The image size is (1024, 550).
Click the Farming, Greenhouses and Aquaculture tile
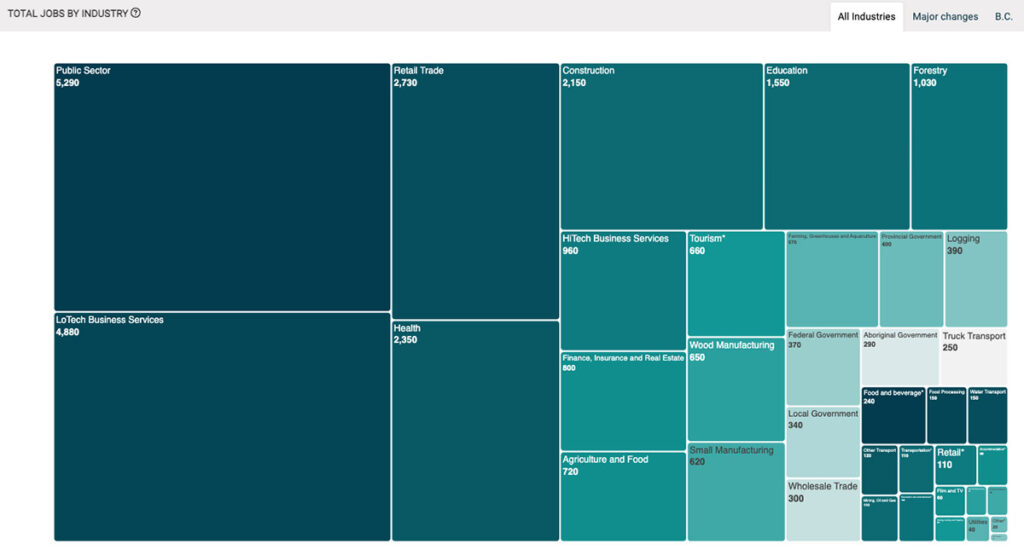click(x=832, y=279)
